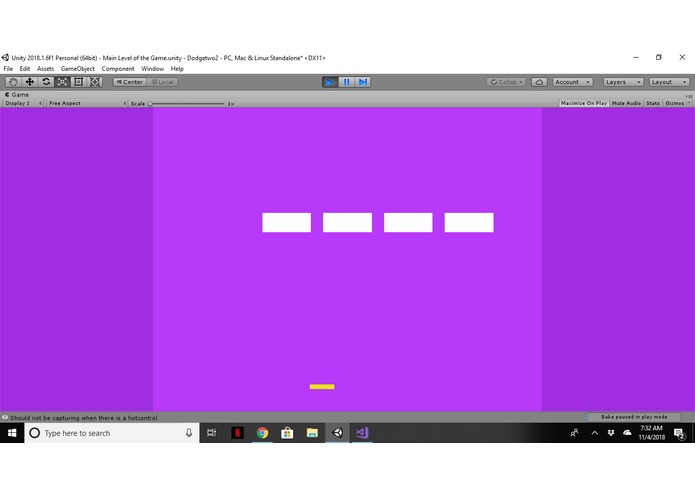Select the Rotate tool

[x=46, y=82]
